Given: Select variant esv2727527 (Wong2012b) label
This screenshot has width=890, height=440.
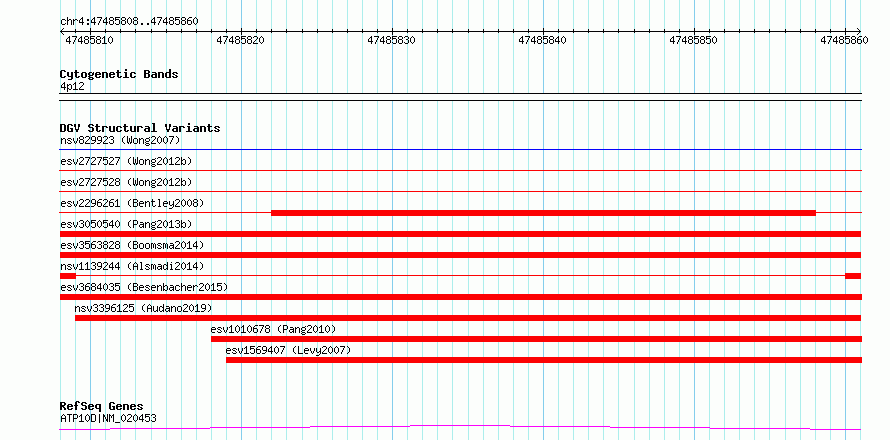Looking at the screenshot, I should [126, 161].
